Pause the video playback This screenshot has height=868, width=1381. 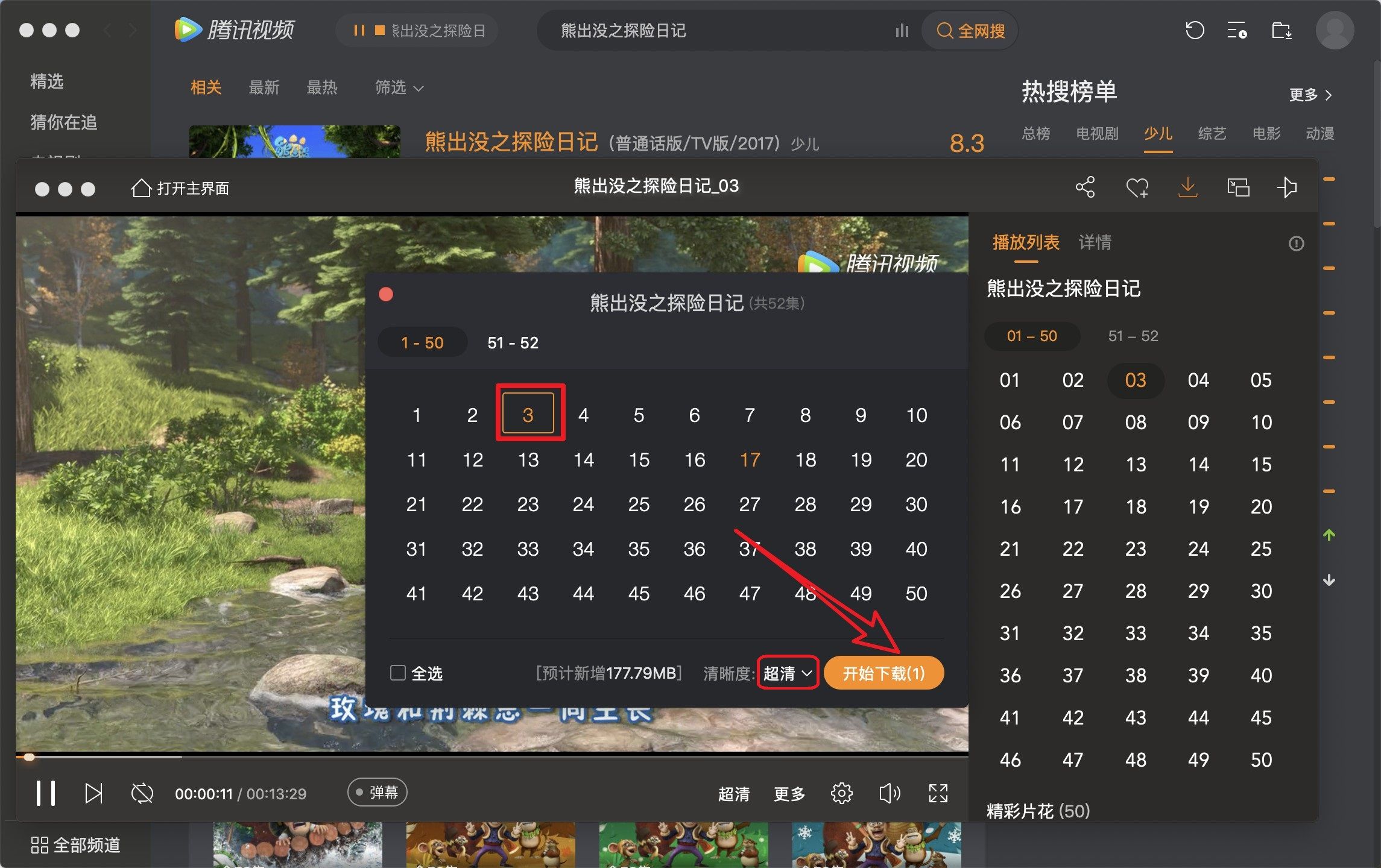(x=46, y=793)
